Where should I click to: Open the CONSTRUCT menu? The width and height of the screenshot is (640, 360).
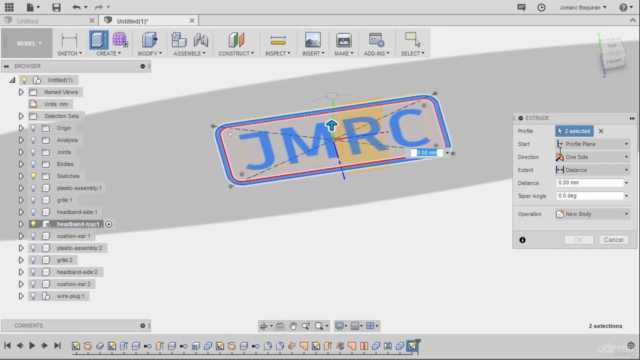pyautogui.click(x=236, y=53)
